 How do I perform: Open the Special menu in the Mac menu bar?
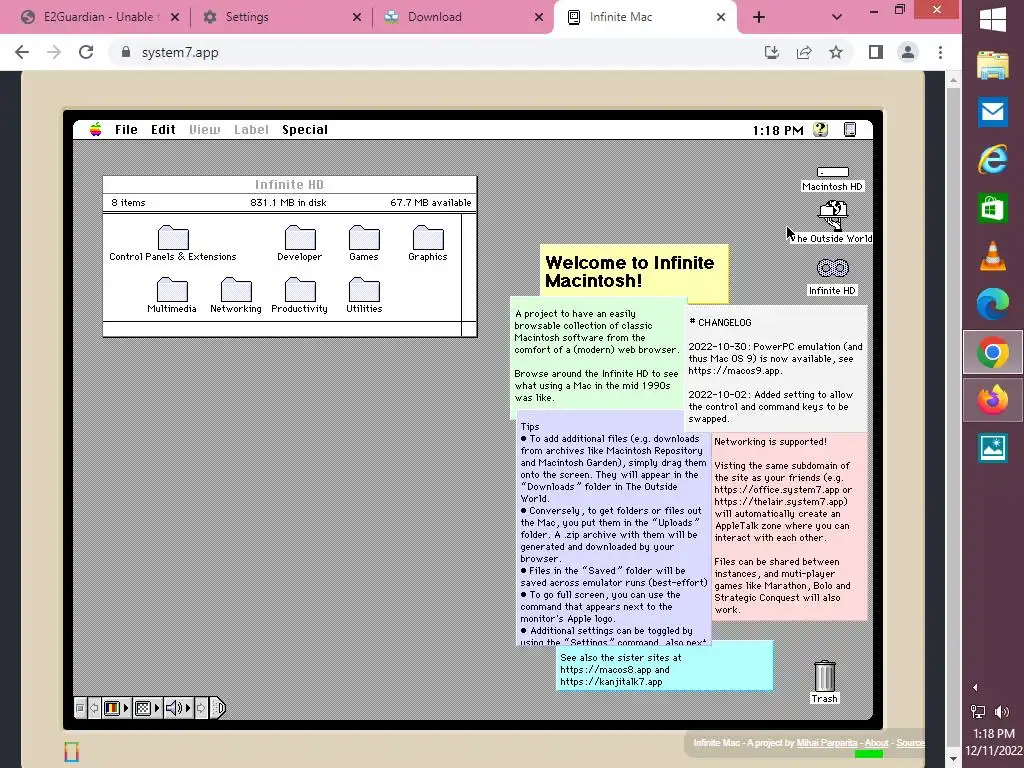click(x=305, y=129)
